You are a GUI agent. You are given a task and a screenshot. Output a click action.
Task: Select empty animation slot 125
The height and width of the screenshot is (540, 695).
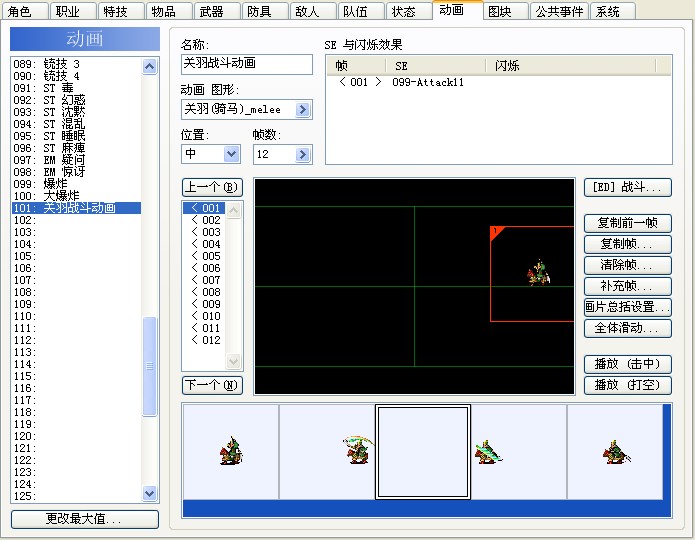[x=76, y=496]
